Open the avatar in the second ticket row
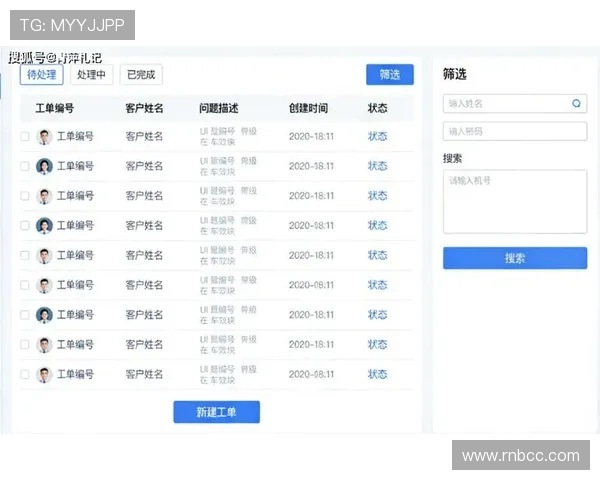The height and width of the screenshot is (480, 600). click(x=44, y=166)
